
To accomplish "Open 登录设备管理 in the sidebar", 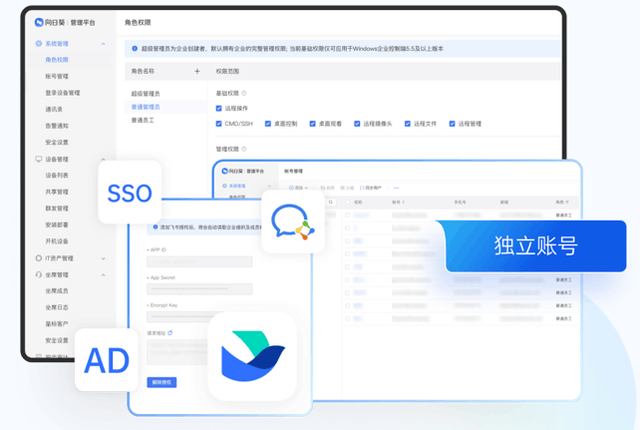I will pyautogui.click(x=62, y=93).
